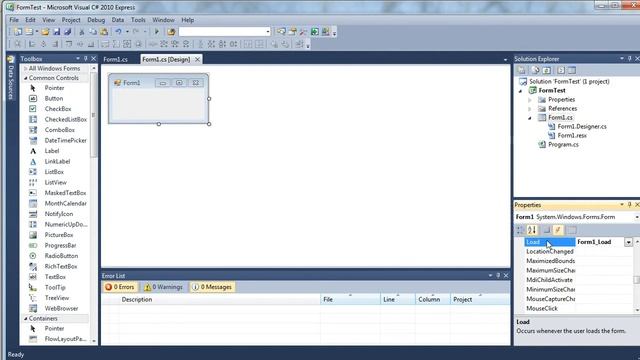Collapse the Containers toolbox group
The width and height of the screenshot is (640, 360).
(x=26, y=319)
